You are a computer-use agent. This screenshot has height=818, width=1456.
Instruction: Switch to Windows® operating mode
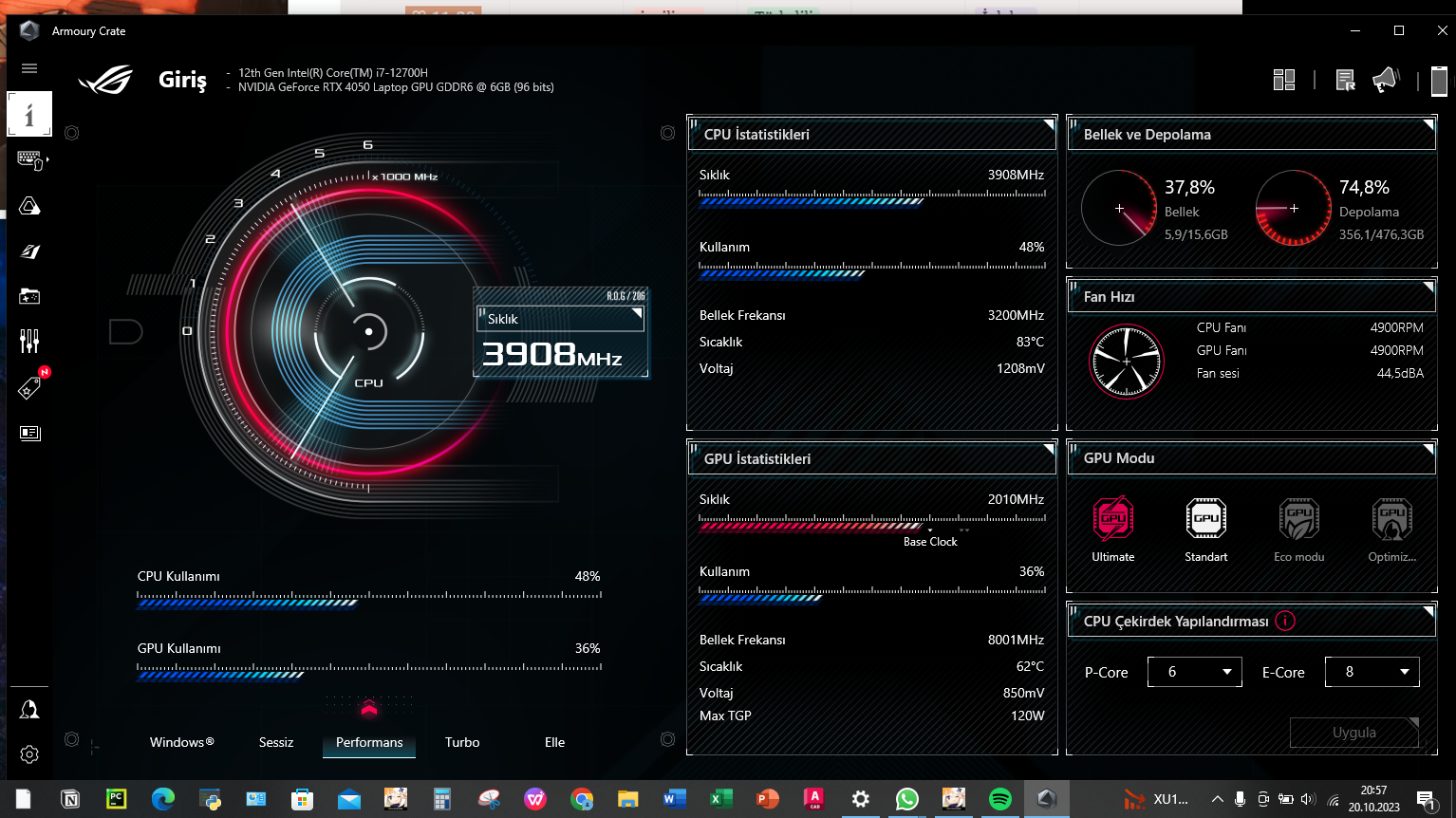click(182, 742)
